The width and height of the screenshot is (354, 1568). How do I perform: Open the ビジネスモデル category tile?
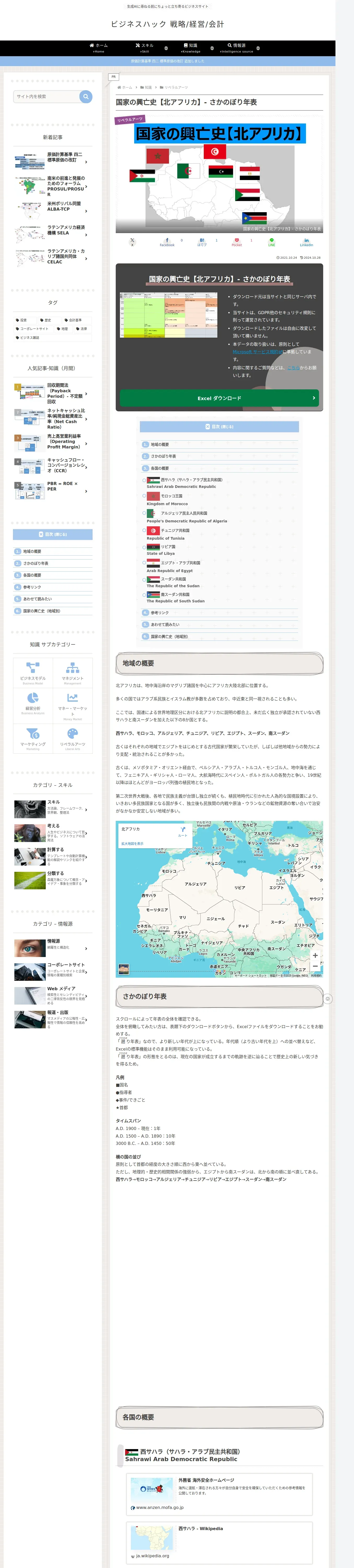click(x=33, y=673)
